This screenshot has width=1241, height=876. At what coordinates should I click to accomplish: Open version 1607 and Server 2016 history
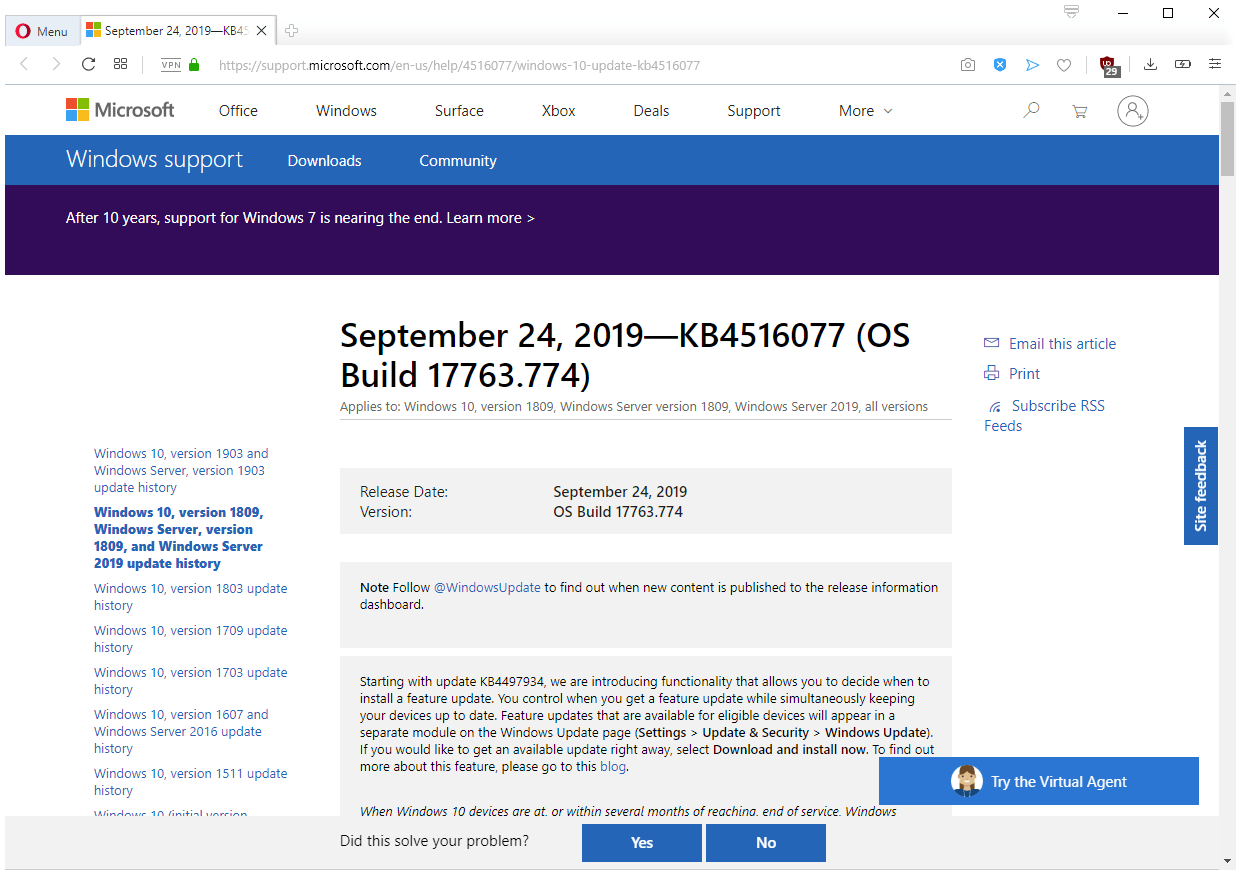(181, 732)
